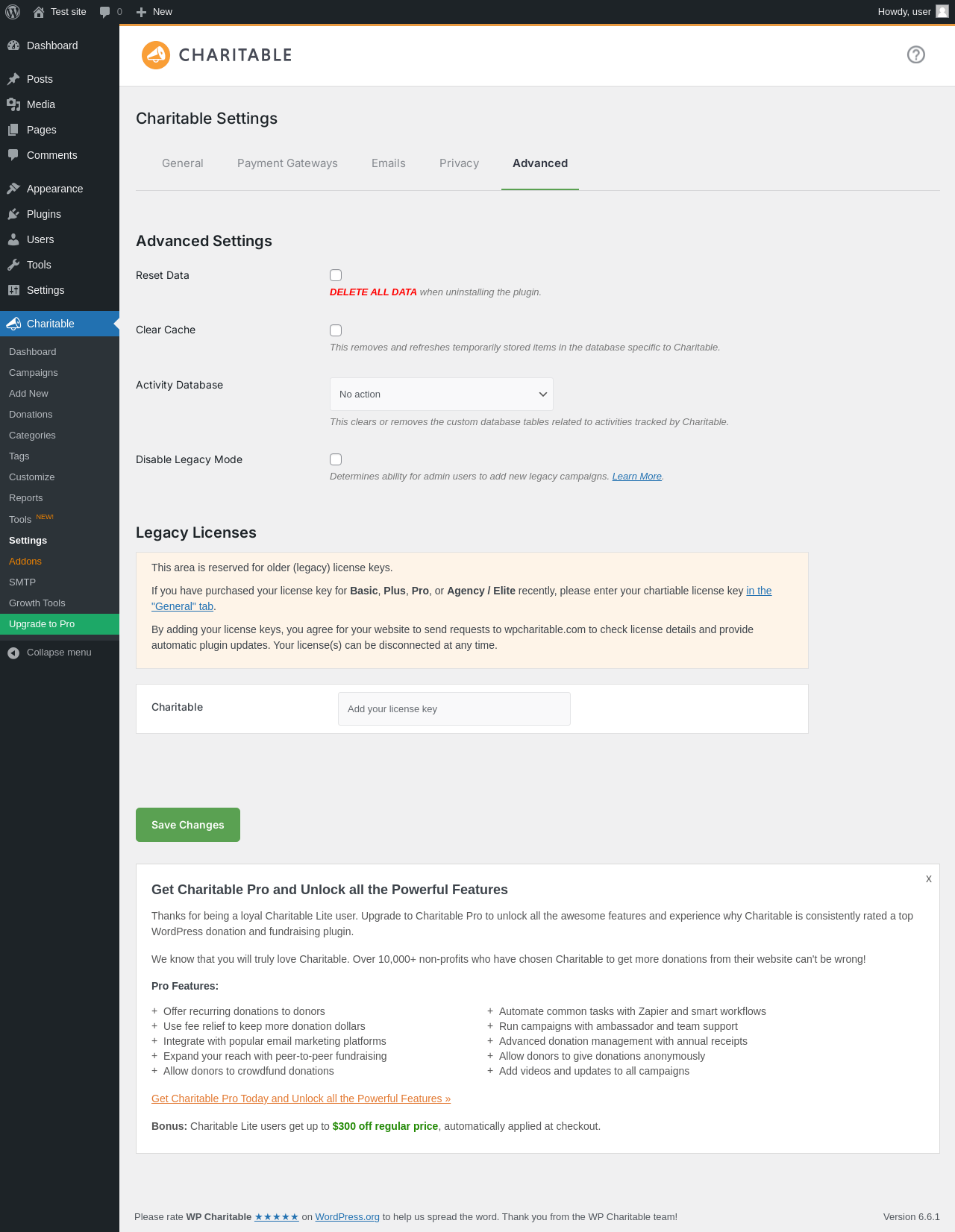Click the Settings sliders icon in sidebar
955x1232 pixels.
point(13,290)
